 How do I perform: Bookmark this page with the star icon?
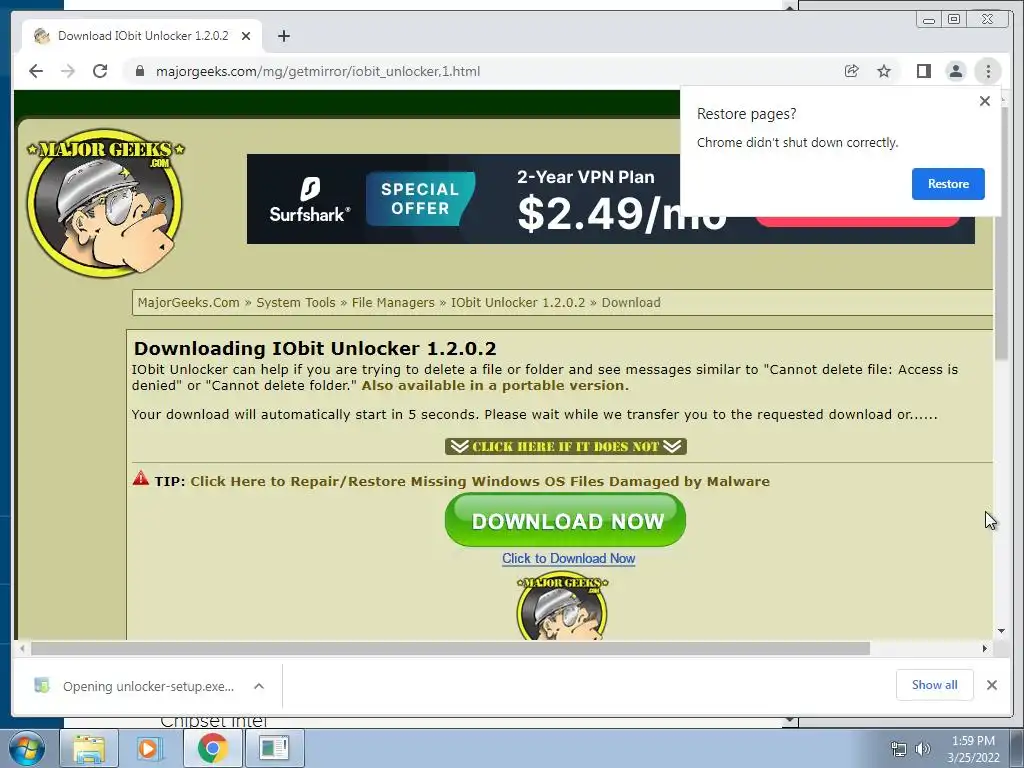click(884, 71)
